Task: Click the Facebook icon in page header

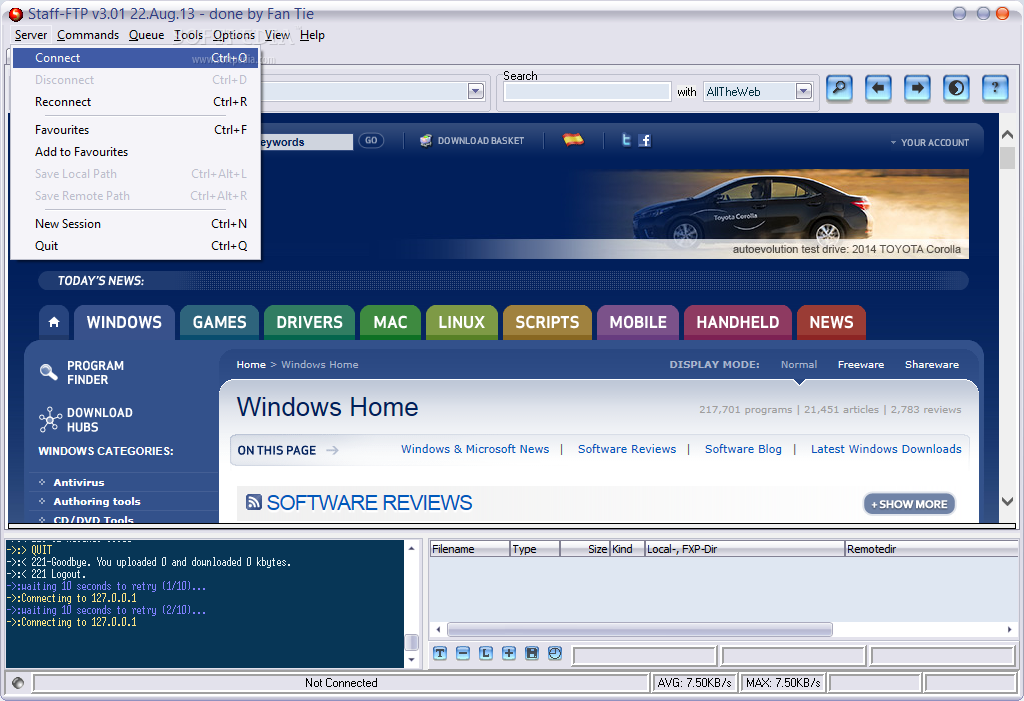Action: (x=645, y=140)
